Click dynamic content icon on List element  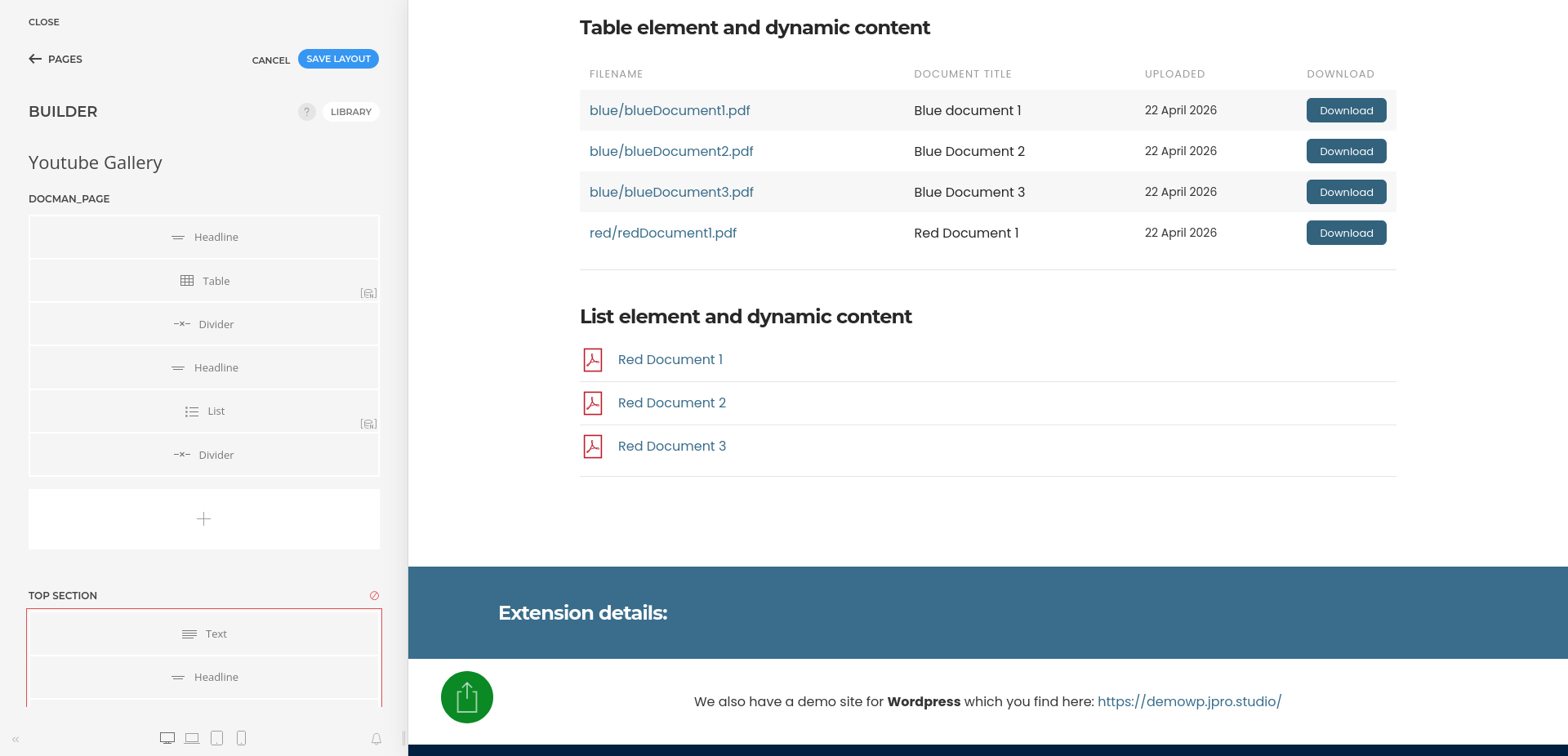(369, 424)
